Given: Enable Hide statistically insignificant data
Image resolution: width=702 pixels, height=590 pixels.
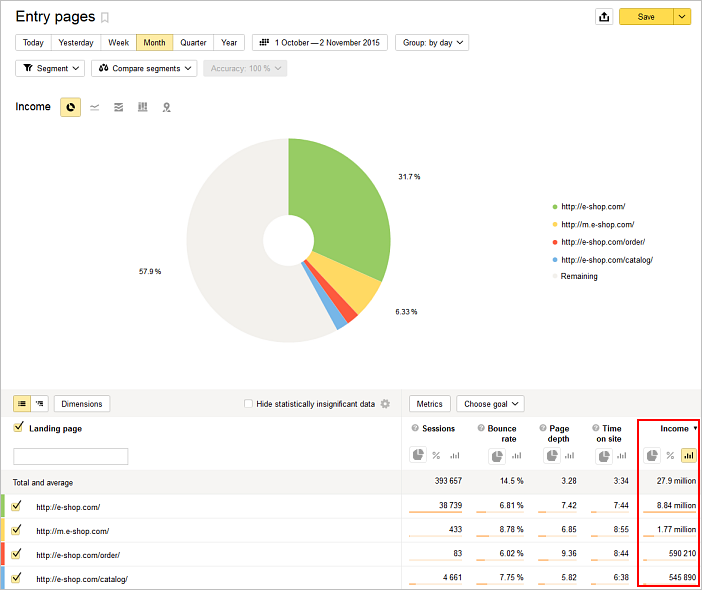Looking at the screenshot, I should 249,404.
